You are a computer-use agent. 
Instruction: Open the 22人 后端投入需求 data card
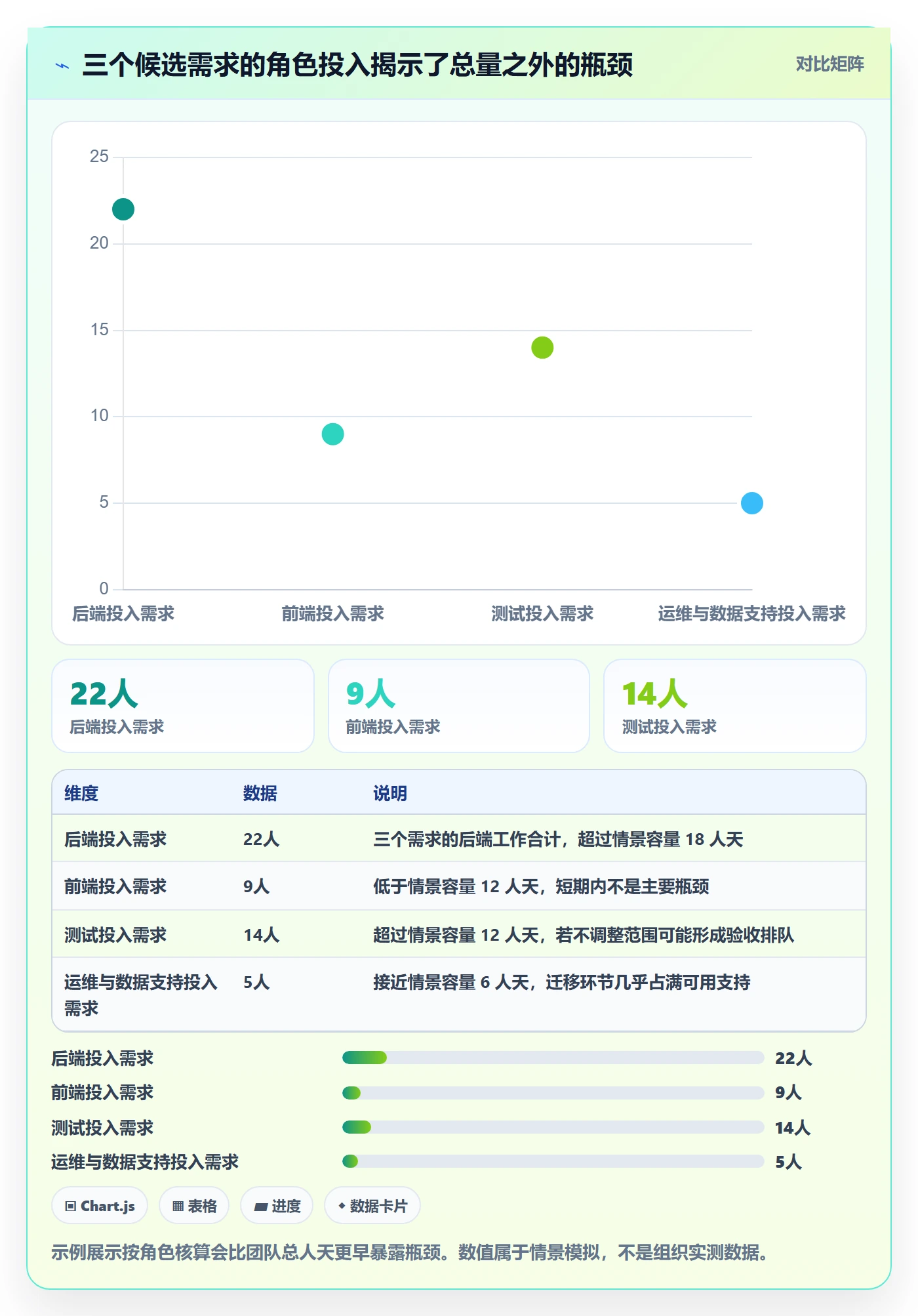coord(183,706)
